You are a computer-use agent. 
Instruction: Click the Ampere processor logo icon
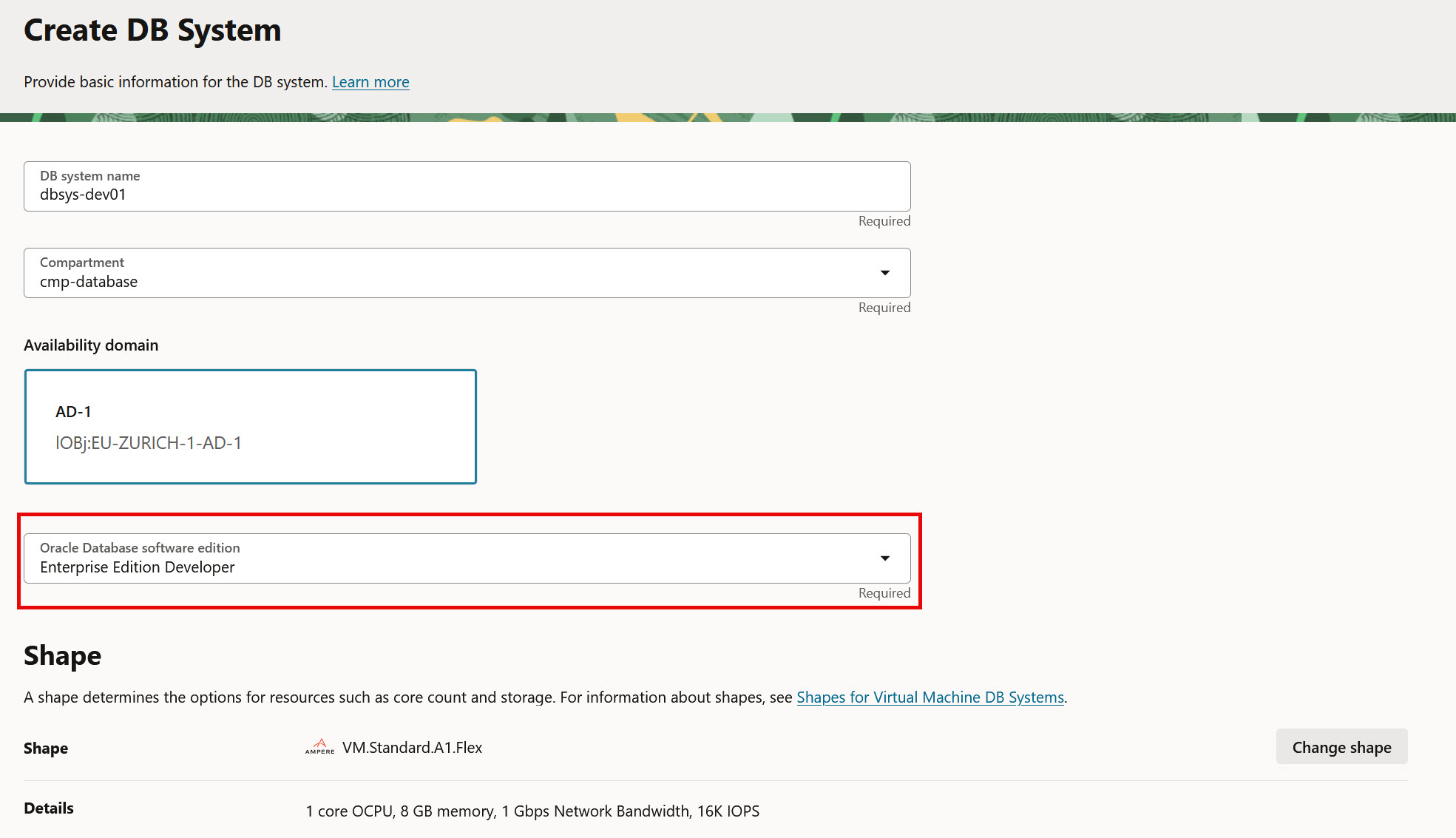click(319, 746)
